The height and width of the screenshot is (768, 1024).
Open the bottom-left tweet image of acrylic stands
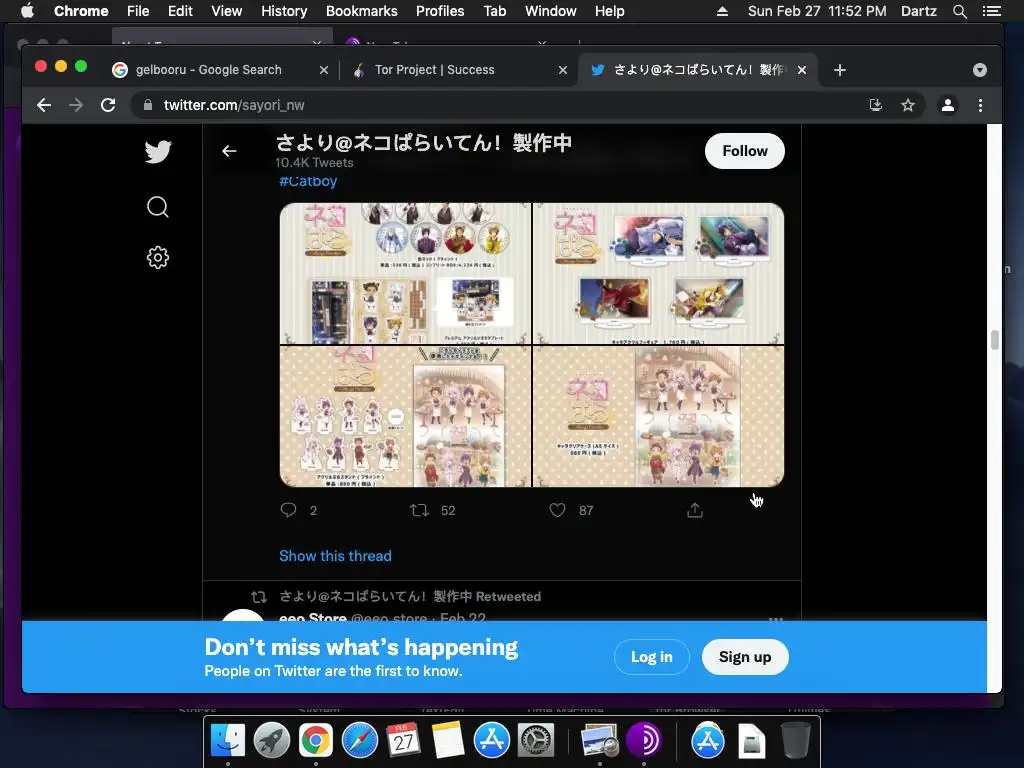point(406,416)
